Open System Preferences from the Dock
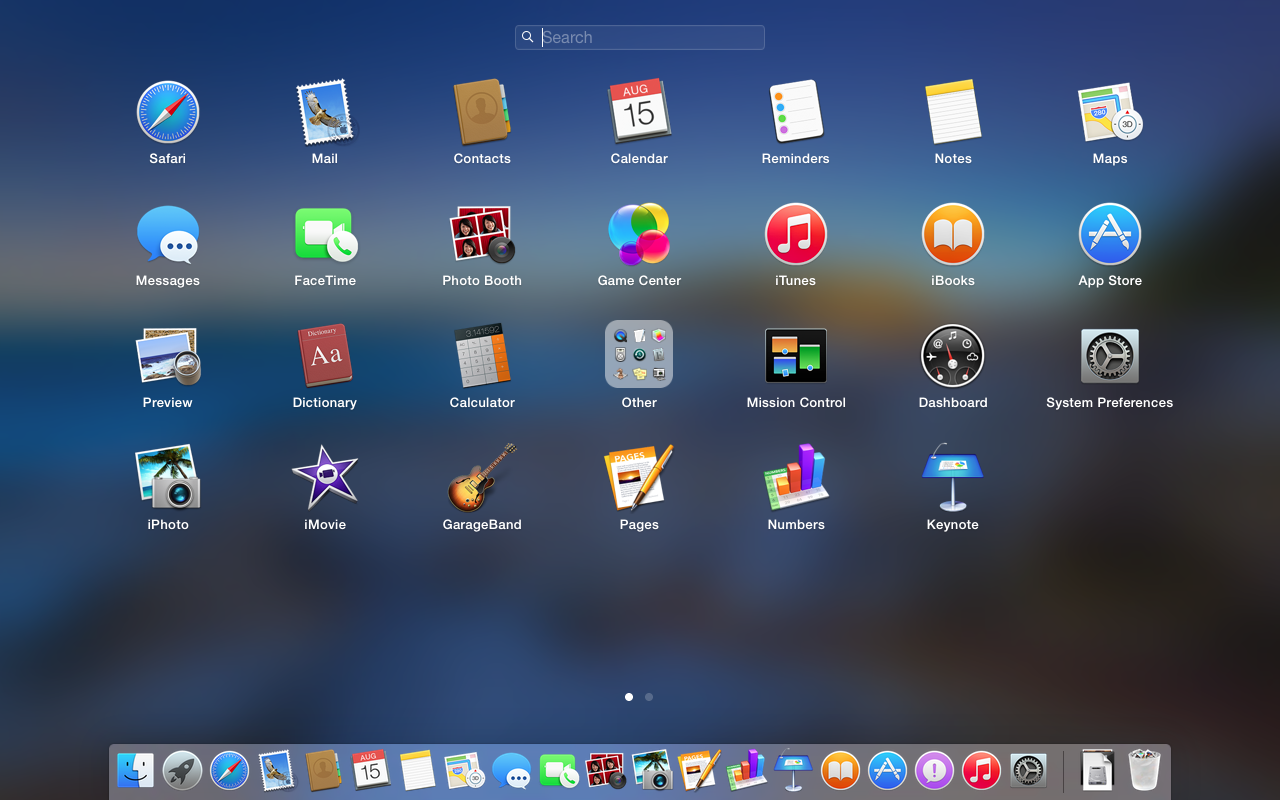Image resolution: width=1280 pixels, height=800 pixels. (1029, 771)
